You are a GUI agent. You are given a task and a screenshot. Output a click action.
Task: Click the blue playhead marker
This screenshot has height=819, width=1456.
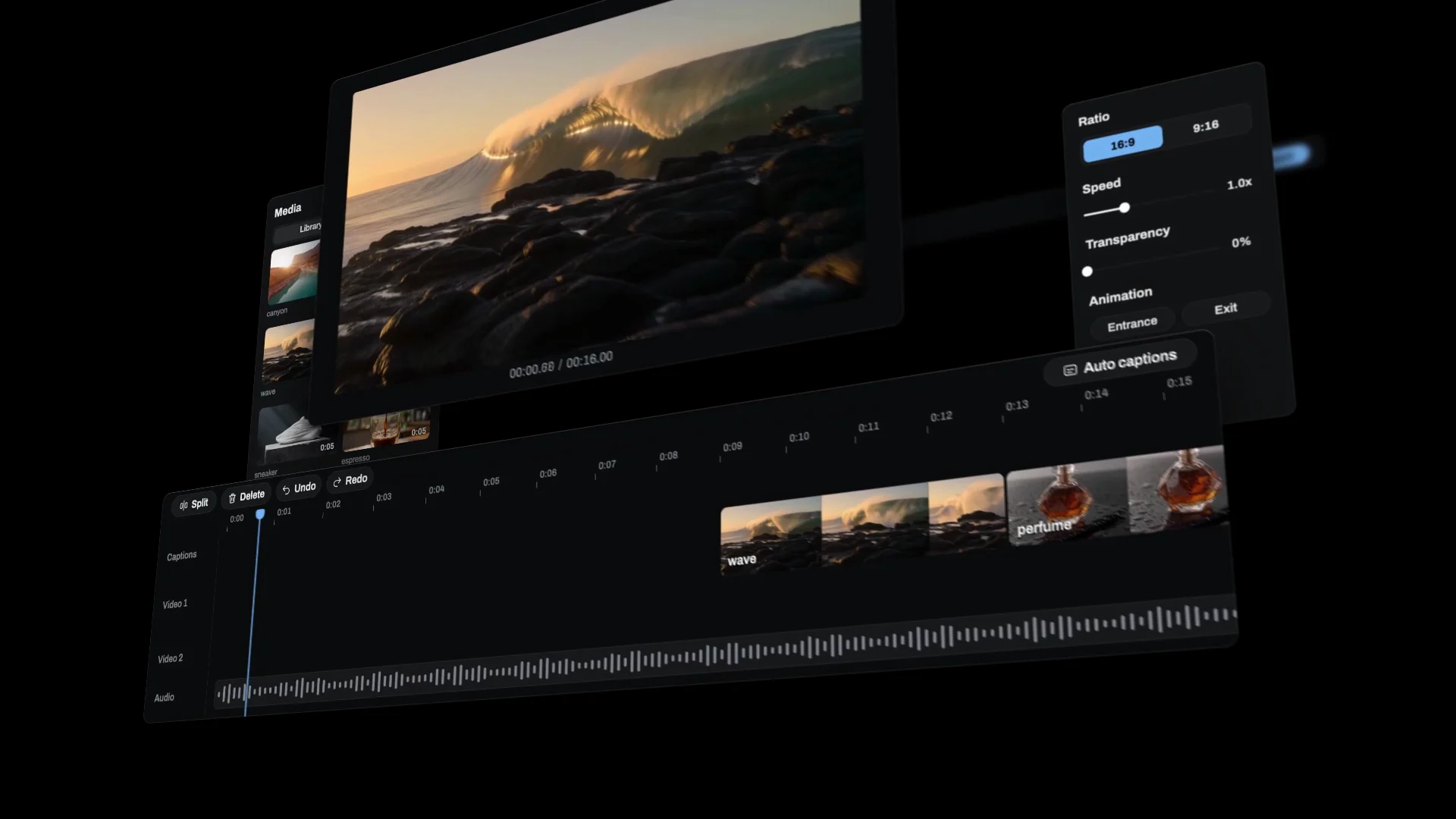pyautogui.click(x=260, y=514)
